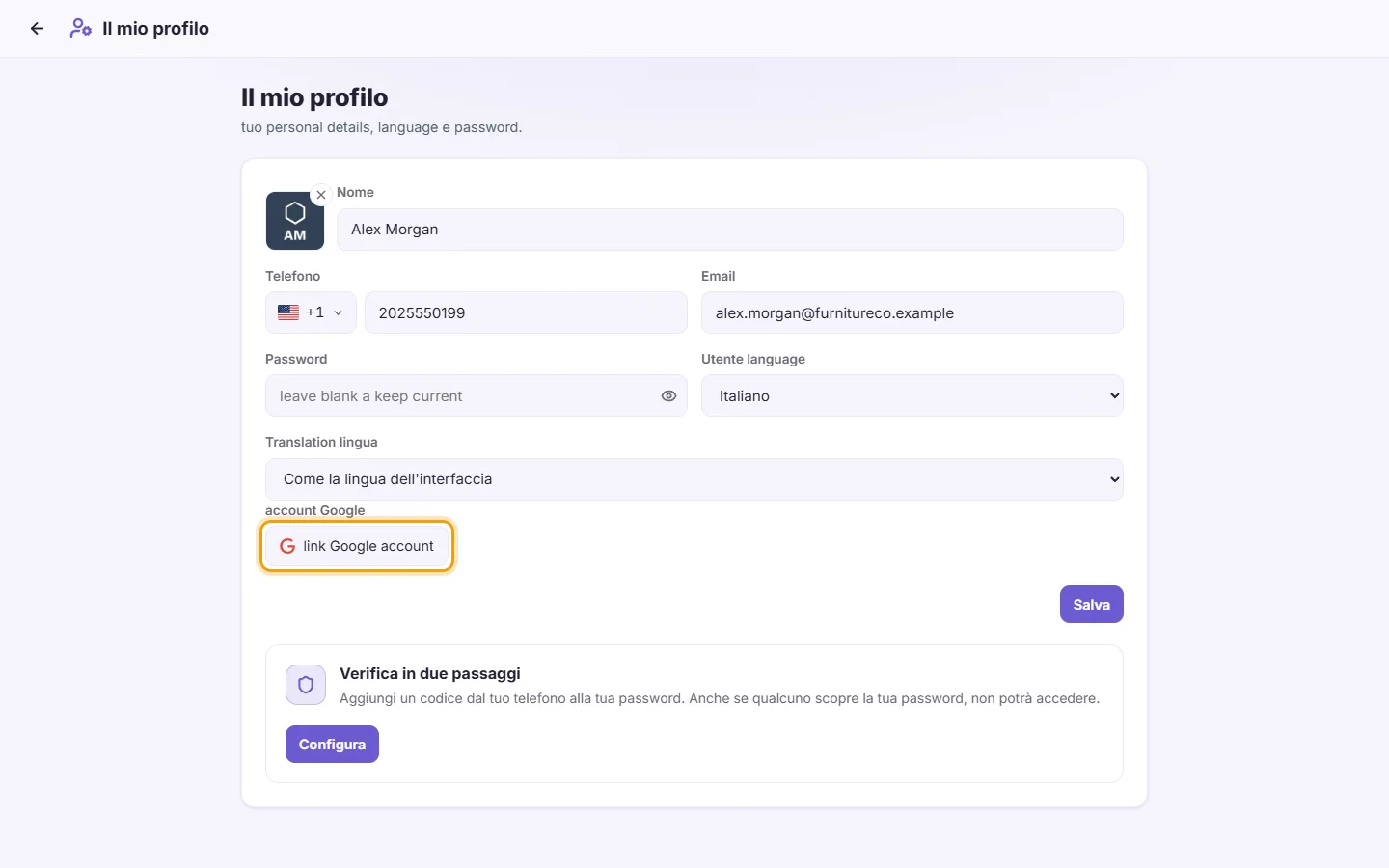Click the AM avatar thumbnail
Image resolution: width=1389 pixels, height=868 pixels.
(295, 221)
